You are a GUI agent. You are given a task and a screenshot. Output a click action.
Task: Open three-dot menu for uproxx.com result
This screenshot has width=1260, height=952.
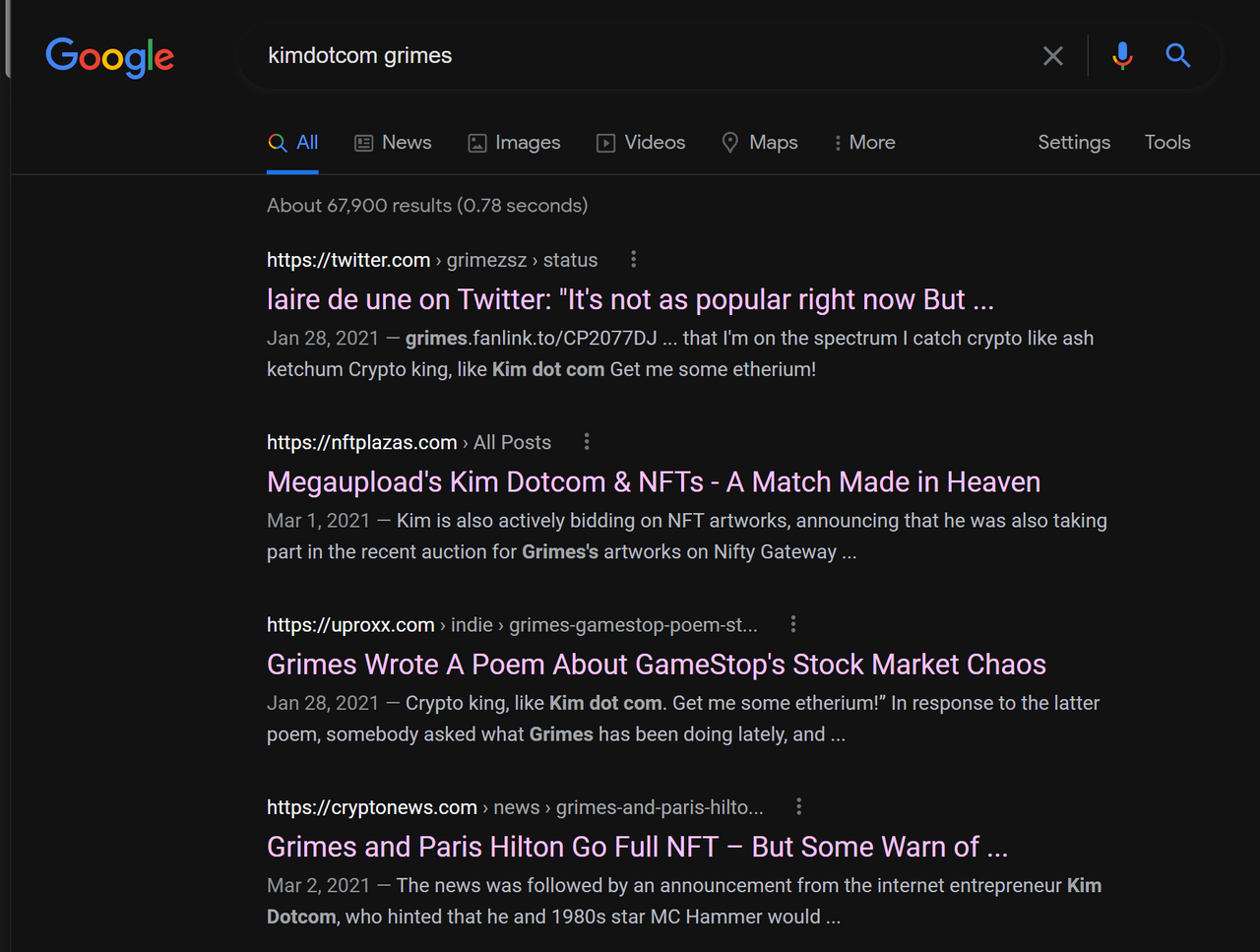(x=792, y=624)
